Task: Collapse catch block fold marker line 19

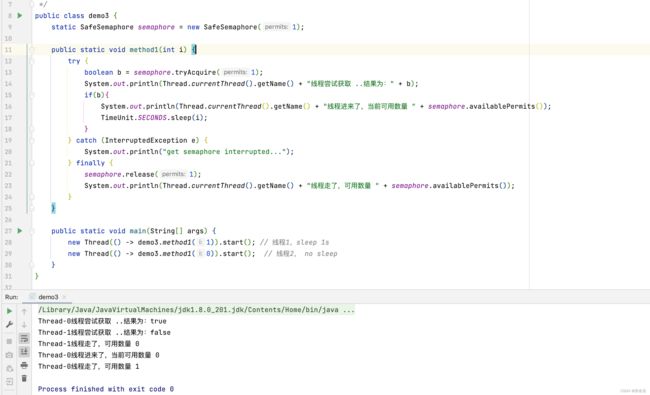Action: click(31, 141)
